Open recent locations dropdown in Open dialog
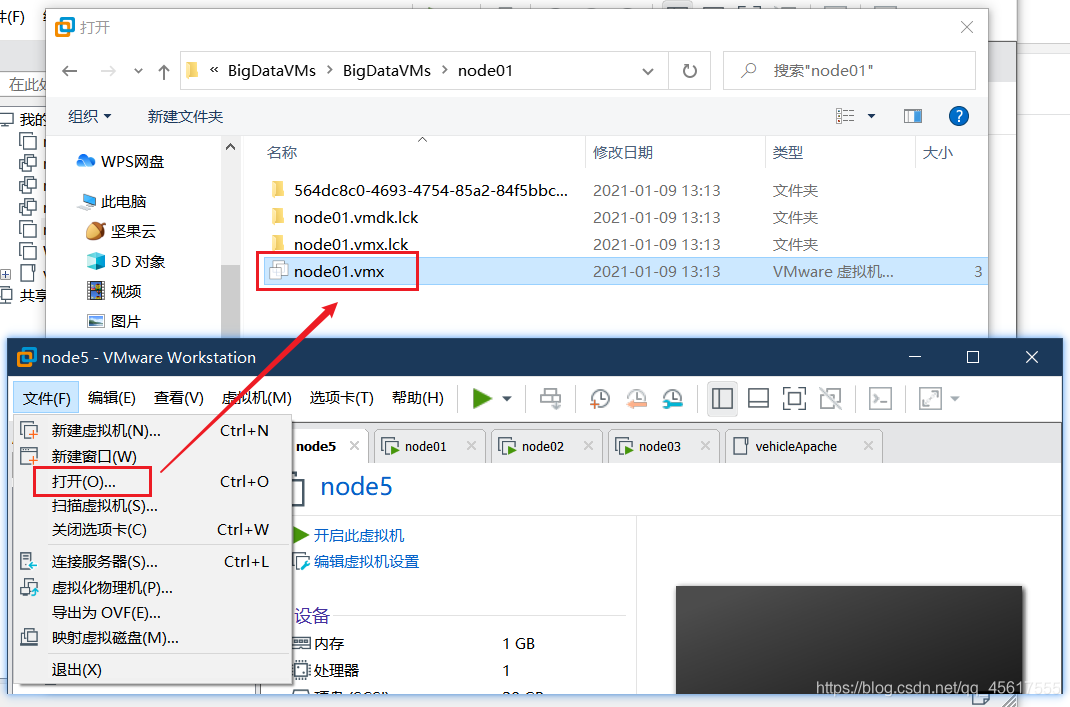 coord(139,71)
